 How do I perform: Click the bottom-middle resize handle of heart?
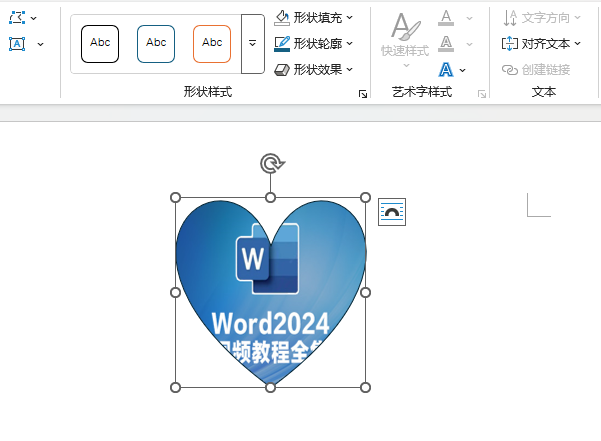coord(270,387)
